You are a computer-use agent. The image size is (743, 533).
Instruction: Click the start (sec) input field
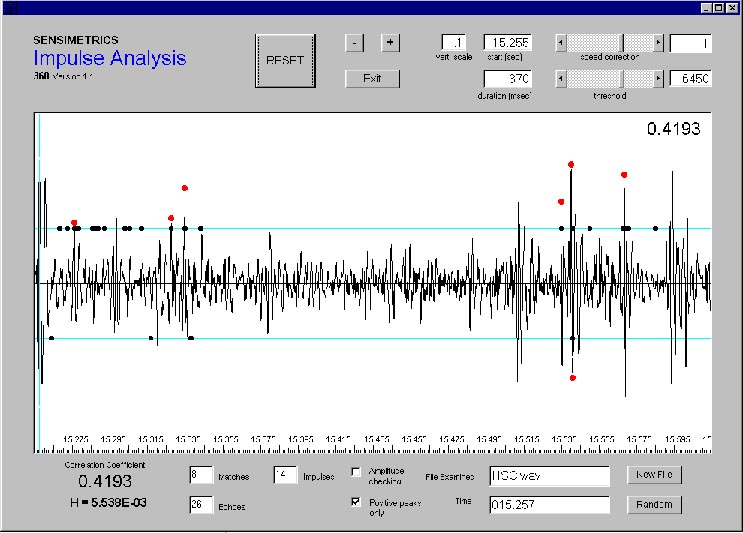tap(508, 42)
